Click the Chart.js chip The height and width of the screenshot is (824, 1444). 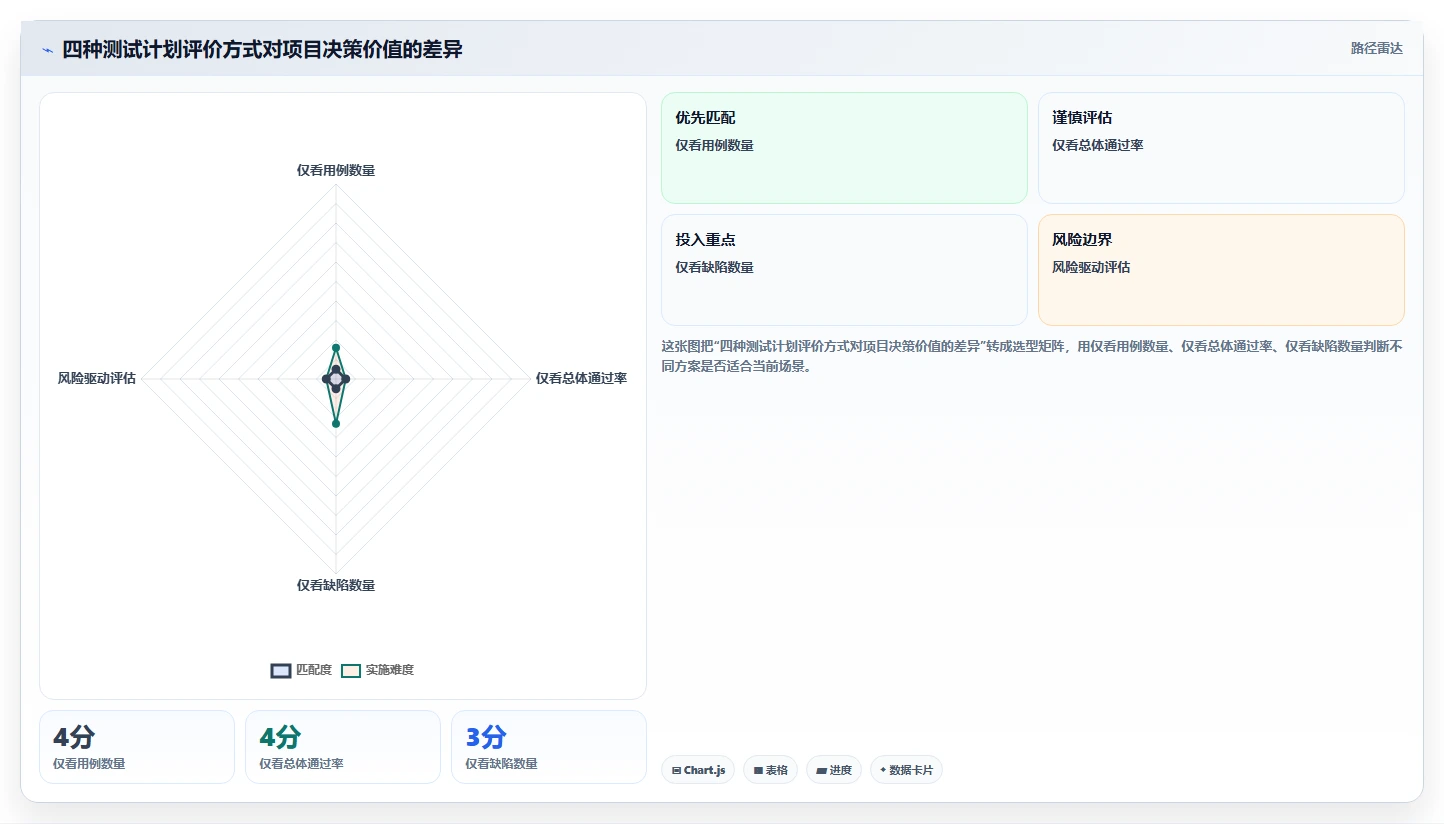(x=698, y=770)
